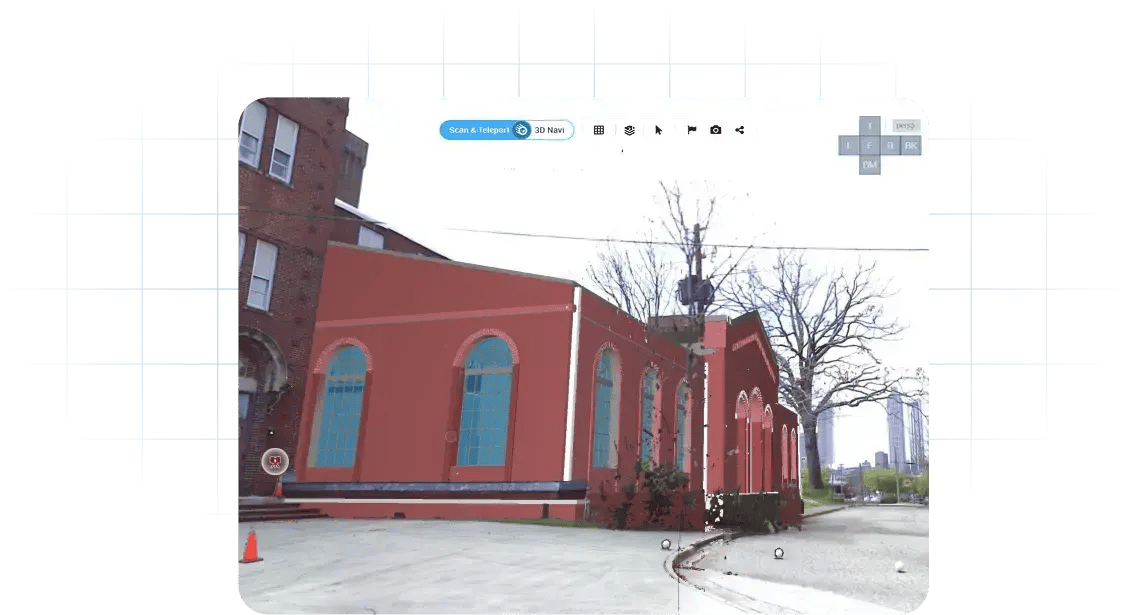
Task: Teleport to the outlined scan sphere on the road
Action: [x=778, y=553]
